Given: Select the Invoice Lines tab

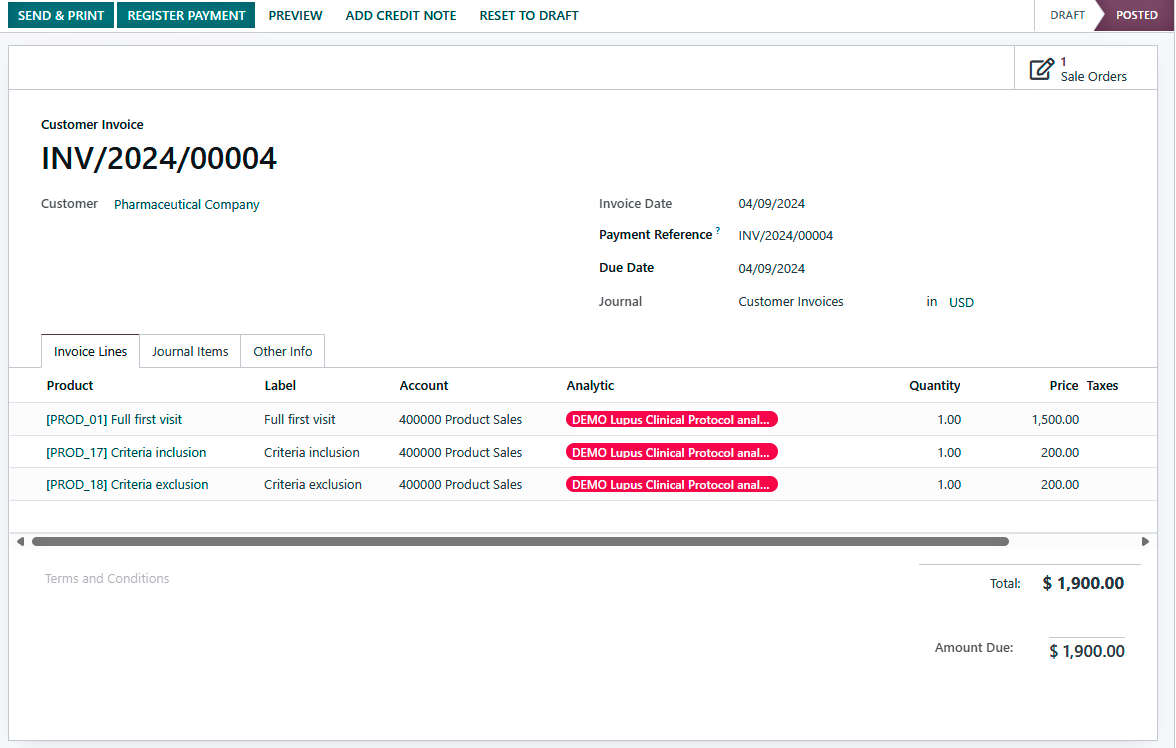Looking at the screenshot, I should click(89, 351).
